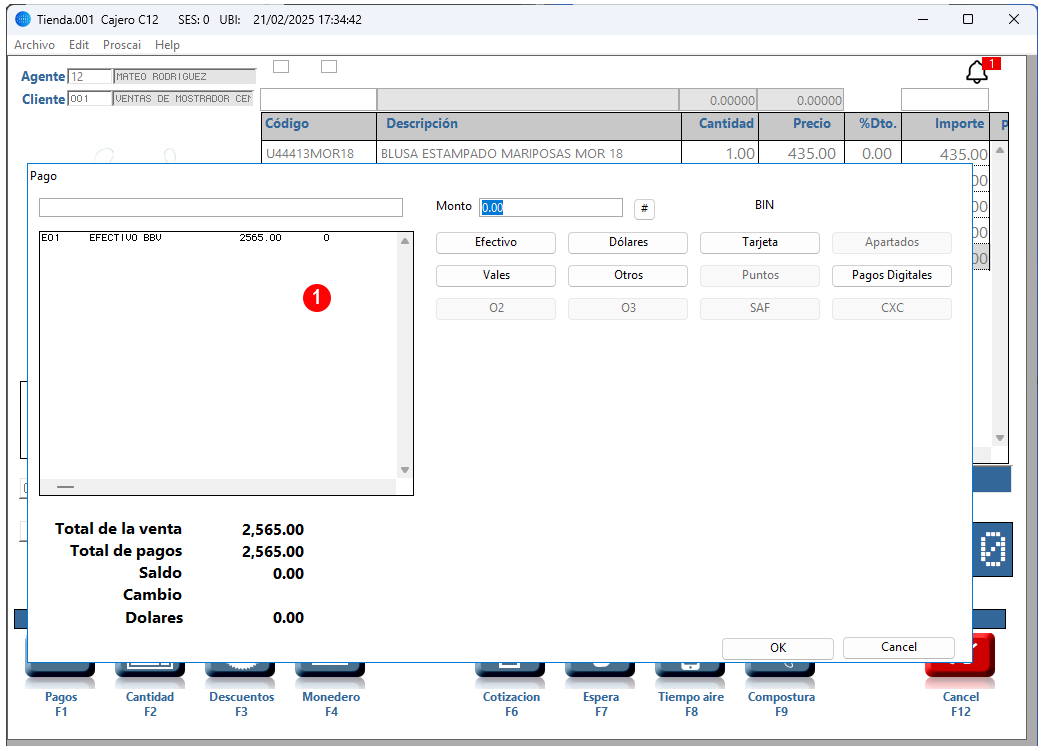The height and width of the screenshot is (751, 1043).
Task: Click the O3 button
Action: [x=628, y=308]
